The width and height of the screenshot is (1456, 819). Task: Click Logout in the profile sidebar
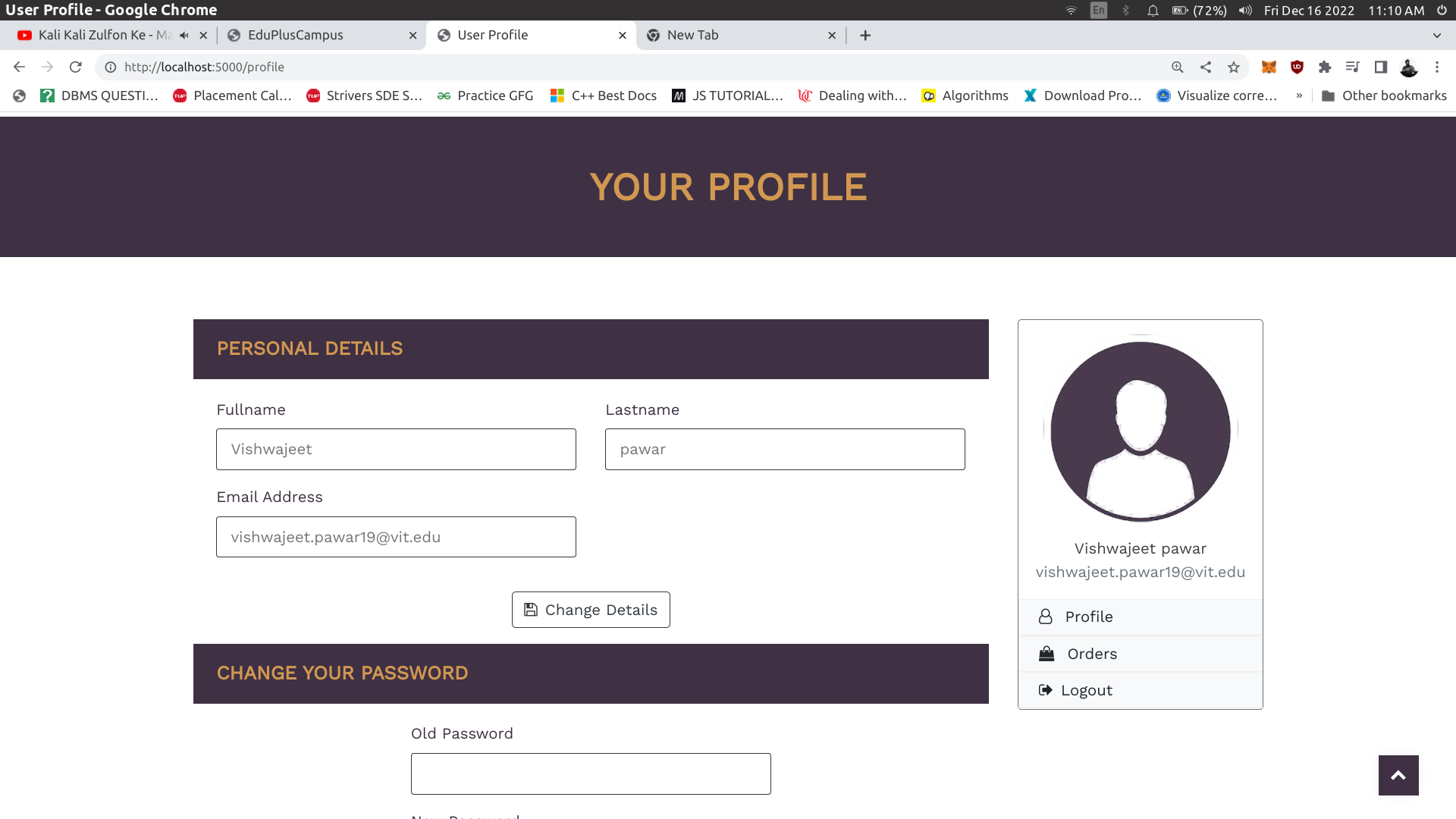[x=1087, y=689]
